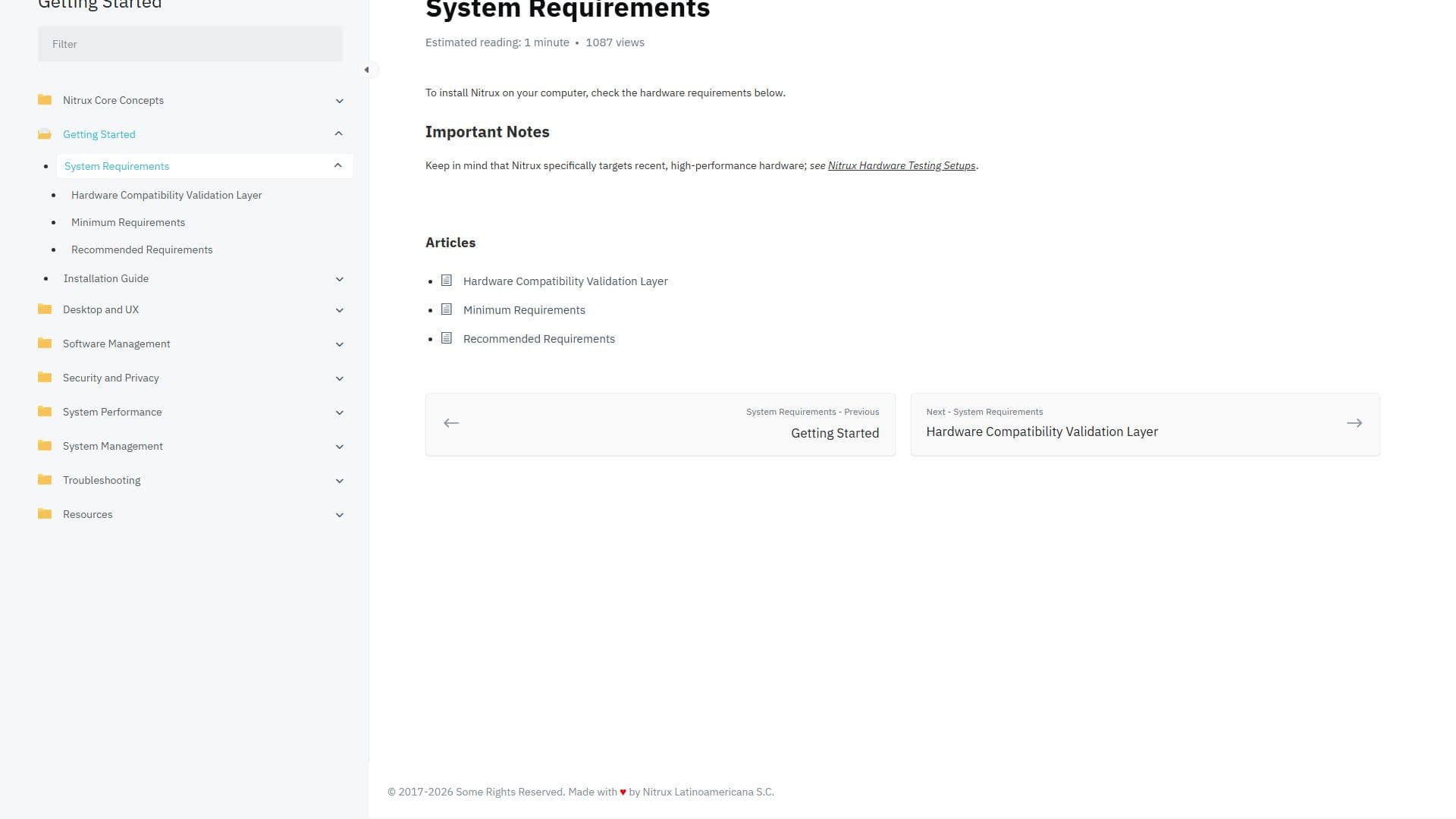Open Recommended Requirements article link
Screen dimensions: 1456x819
click(539, 339)
